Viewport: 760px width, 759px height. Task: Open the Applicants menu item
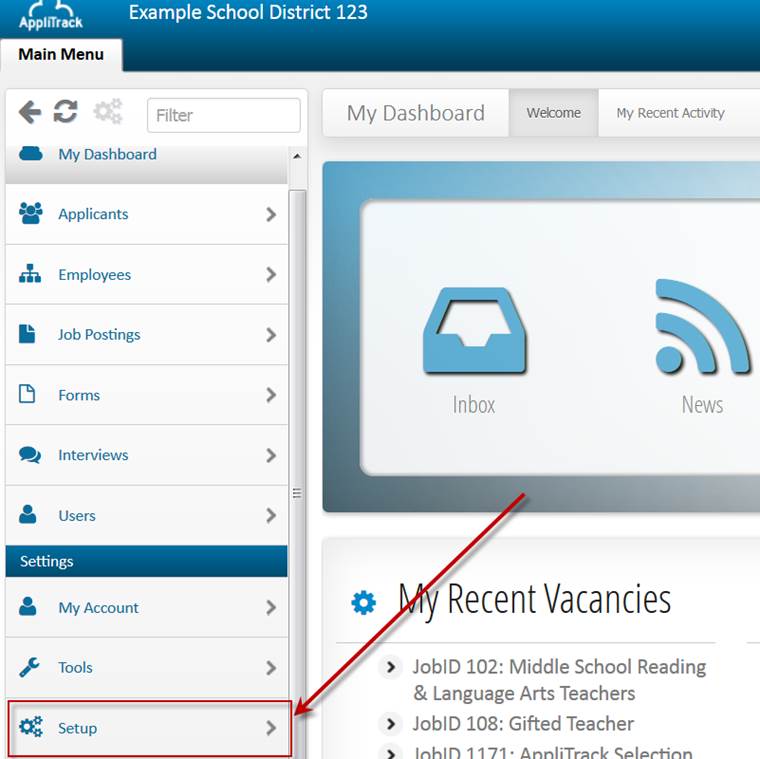146,214
